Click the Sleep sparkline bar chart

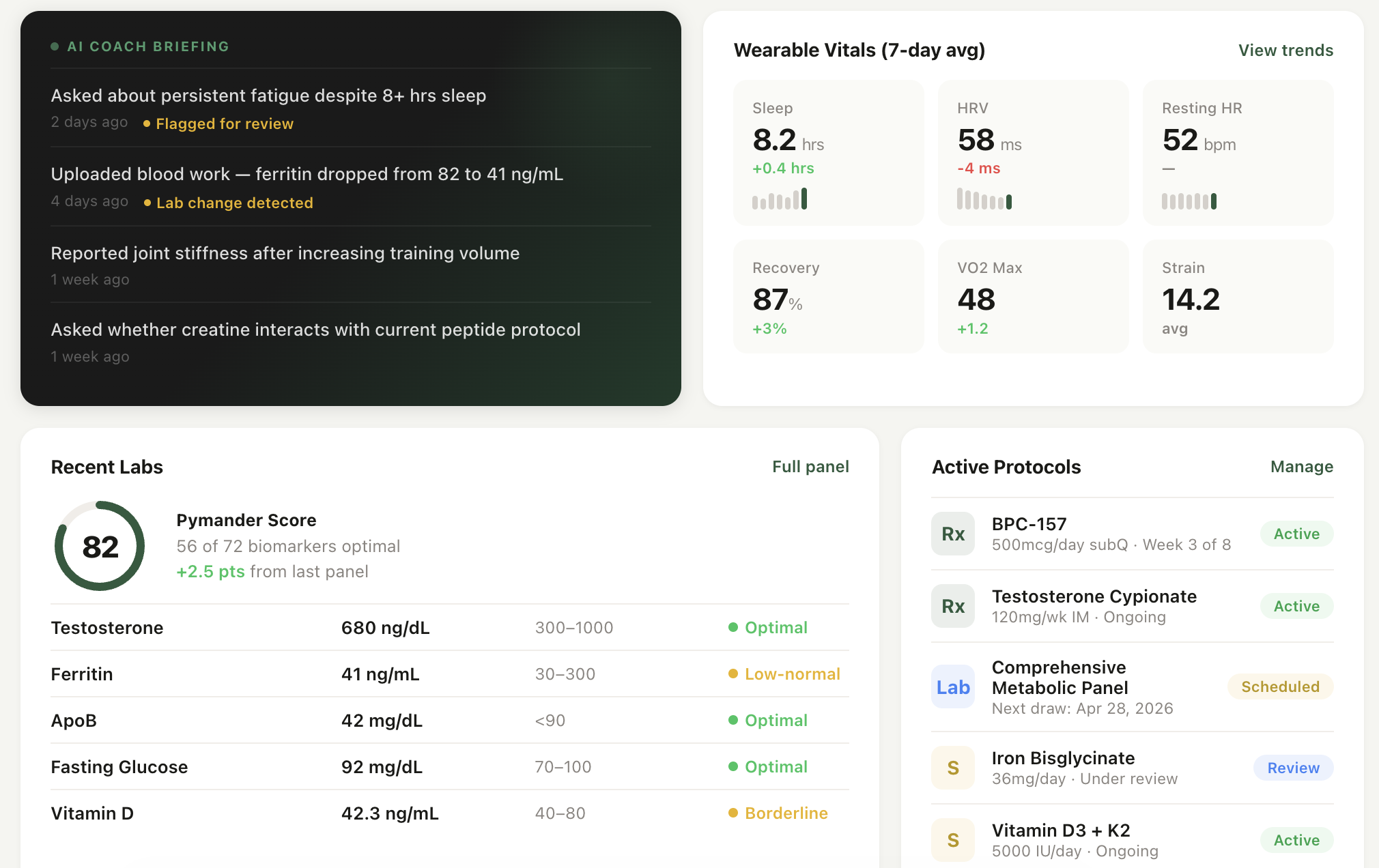click(x=779, y=199)
